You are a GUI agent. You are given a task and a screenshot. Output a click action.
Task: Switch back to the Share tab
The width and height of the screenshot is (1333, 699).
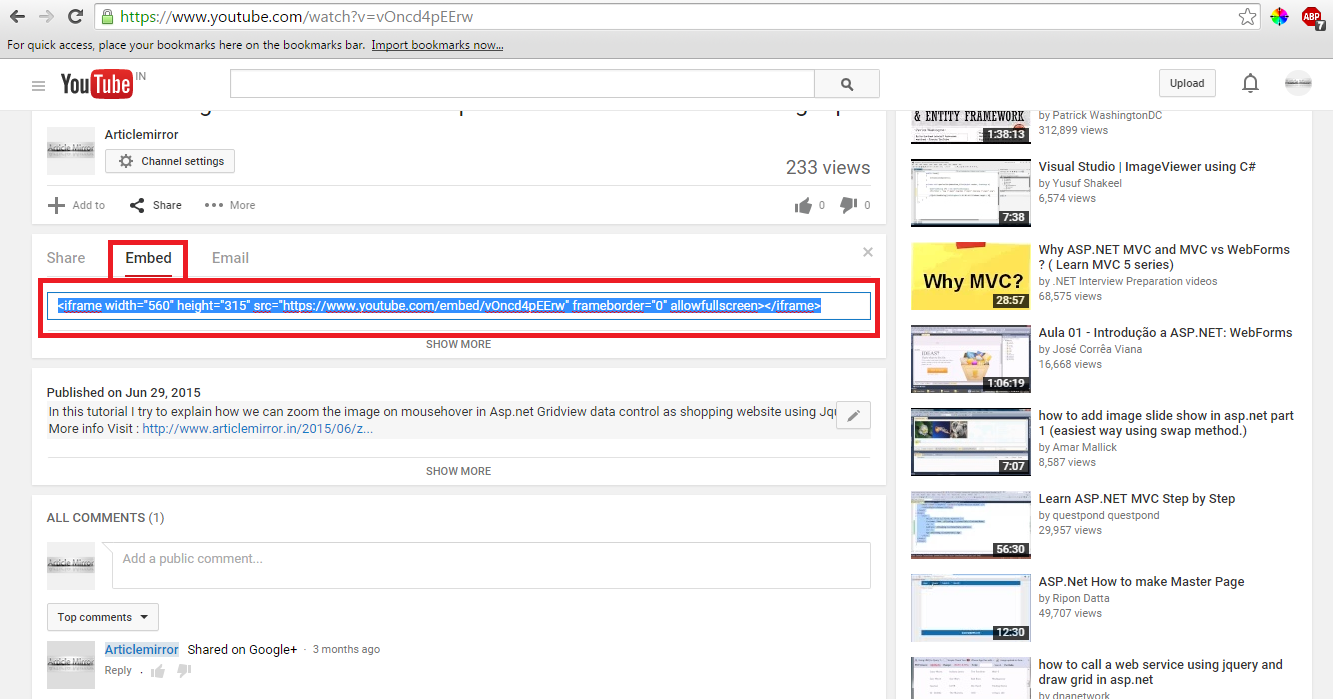pos(64,257)
